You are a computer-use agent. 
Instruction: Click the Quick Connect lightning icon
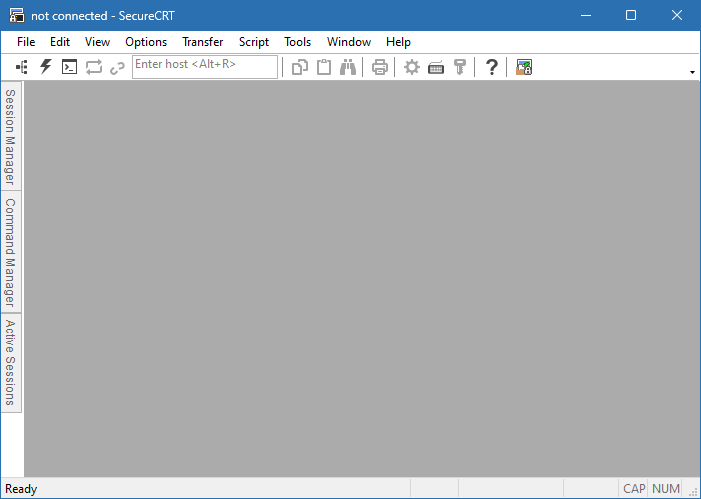pyautogui.click(x=45, y=67)
